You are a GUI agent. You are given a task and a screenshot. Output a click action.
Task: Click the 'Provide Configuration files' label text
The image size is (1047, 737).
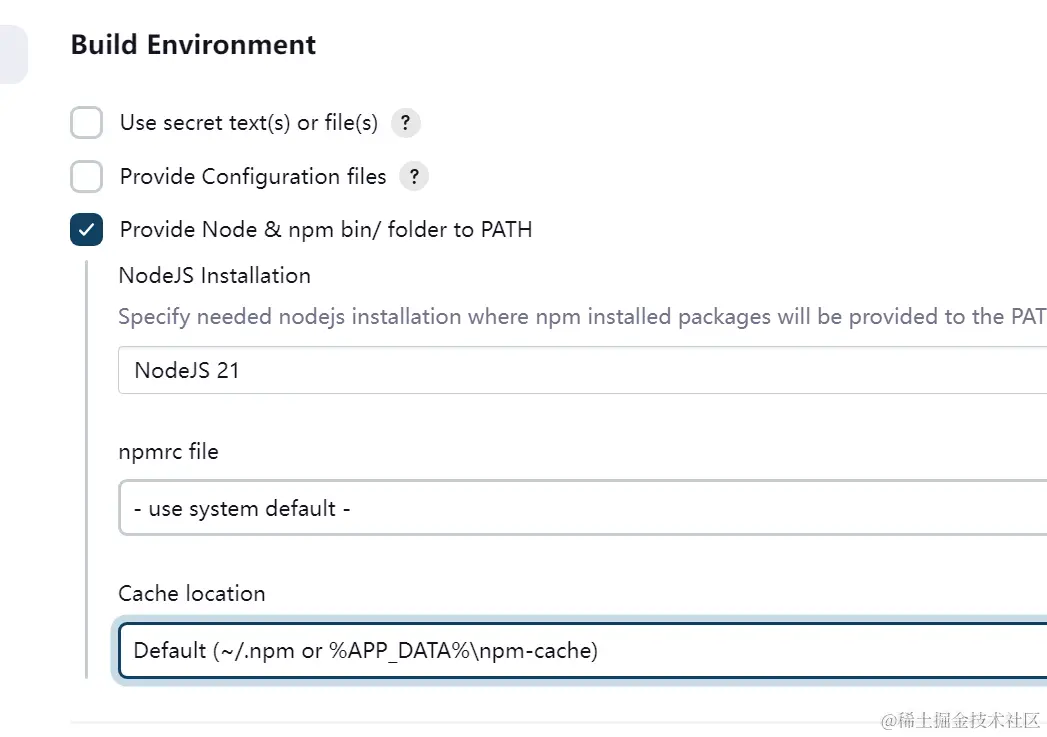[x=253, y=177]
